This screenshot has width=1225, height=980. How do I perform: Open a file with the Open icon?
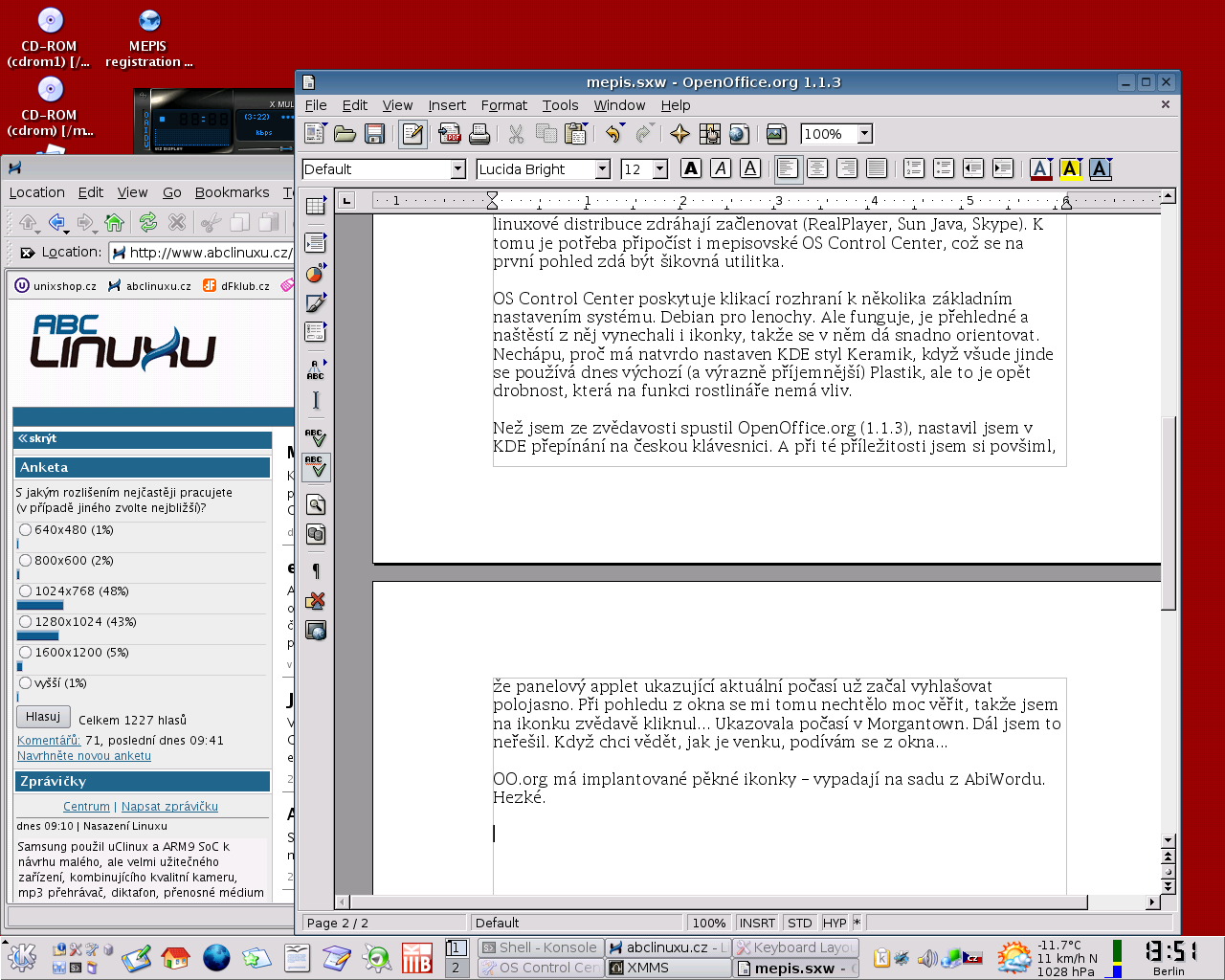345,134
